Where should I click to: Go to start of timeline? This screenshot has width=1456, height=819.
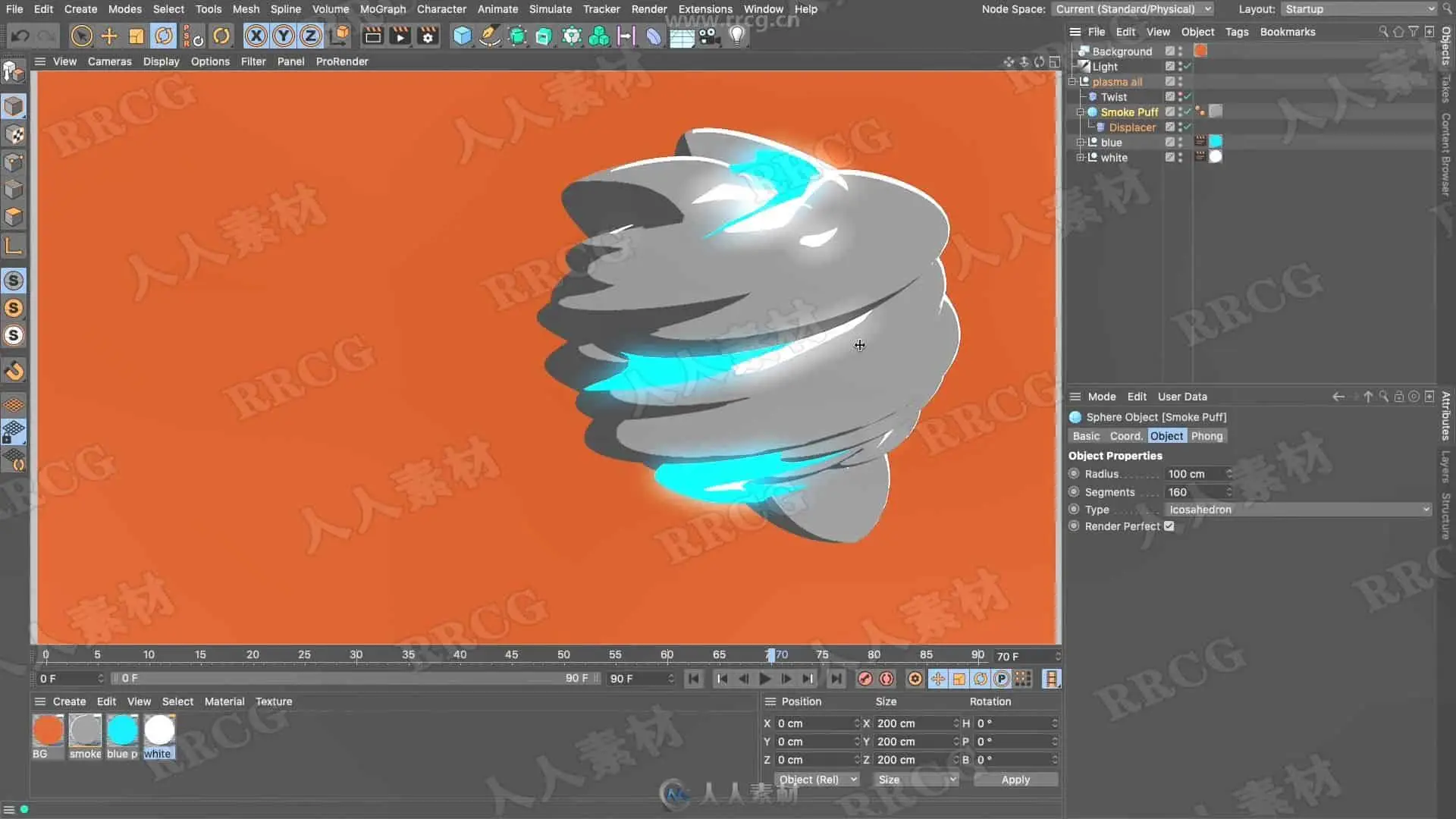pos(693,679)
